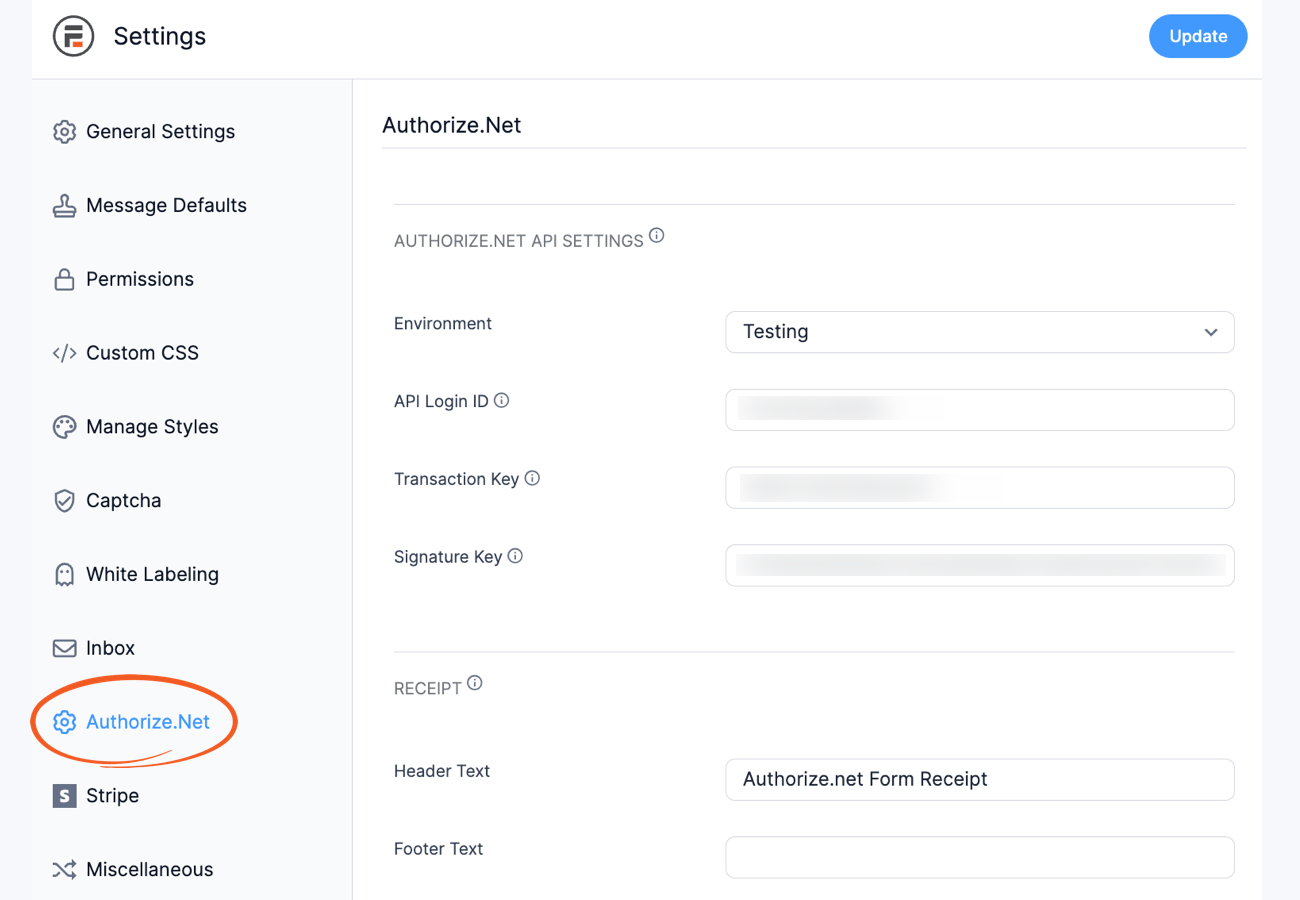Click the Fluent Forms logo icon
Viewport: 1300px width, 900px height.
point(73,37)
